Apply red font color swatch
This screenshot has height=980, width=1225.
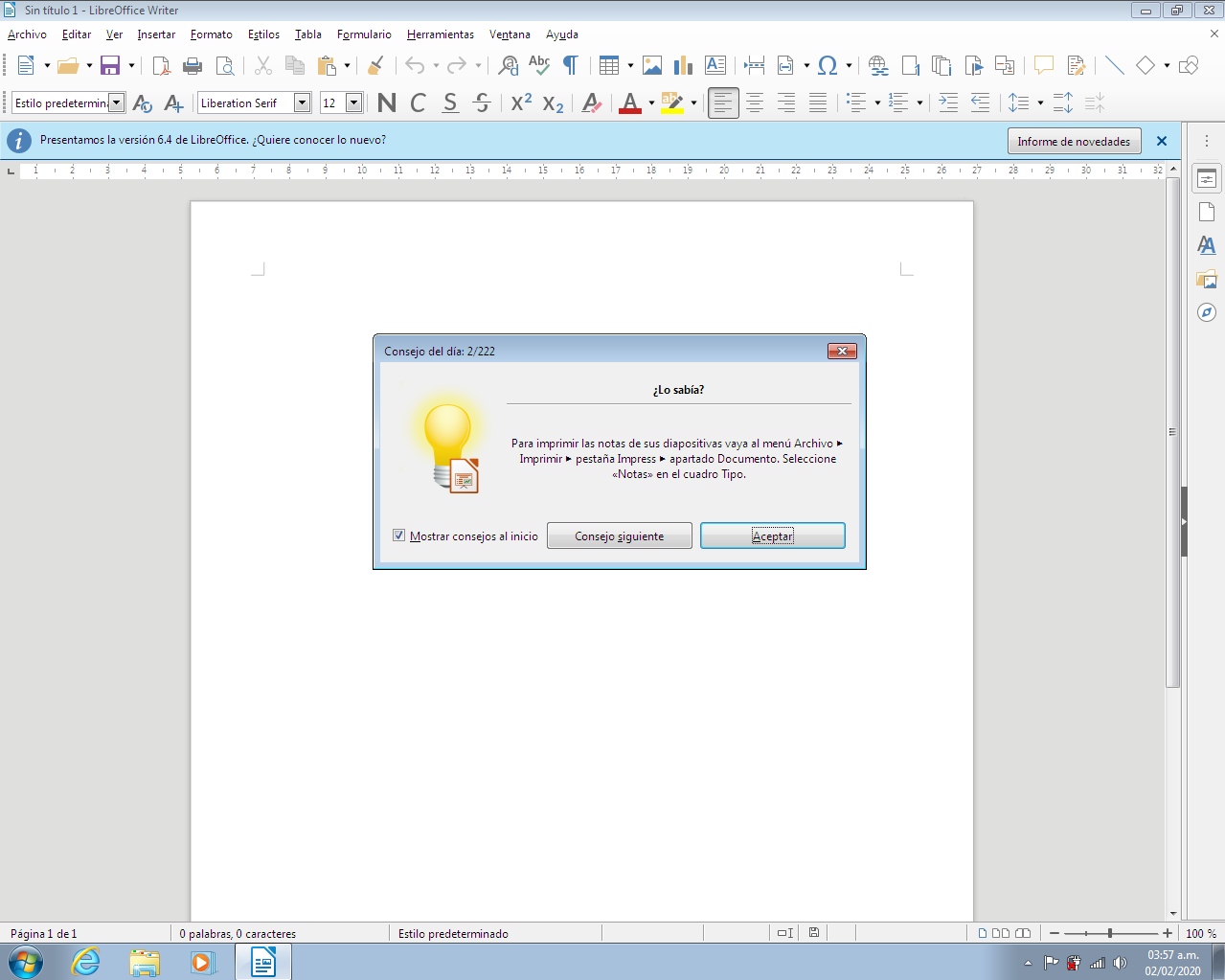pos(630,103)
